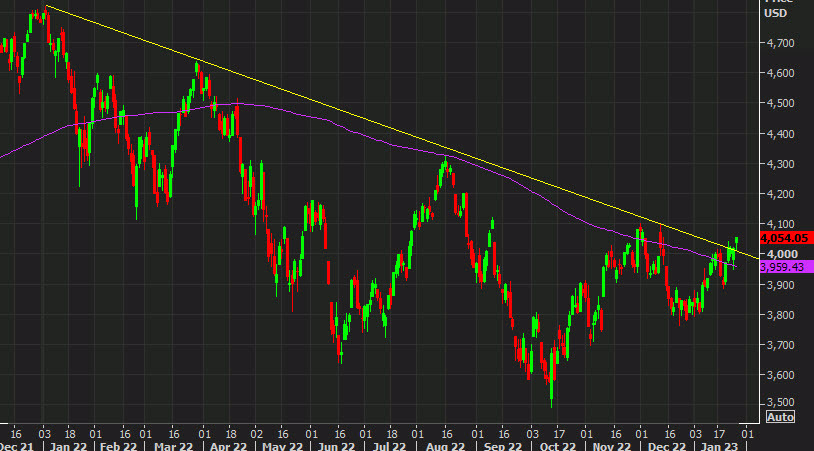Click the 4,700 price axis label
The width and height of the screenshot is (814, 451).
779,43
